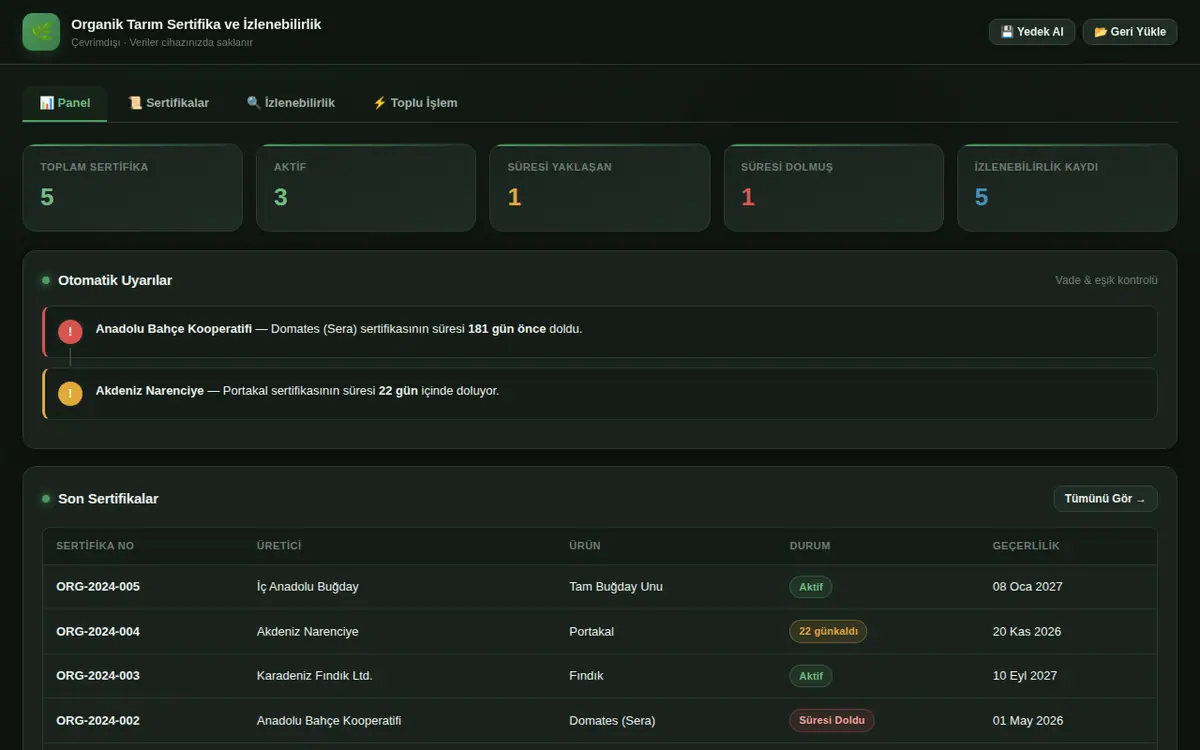The height and width of the screenshot is (750, 1200).
Task: Click Anadolu Bahçe Kooperatifi in the Üretici column
Action: 329,721
